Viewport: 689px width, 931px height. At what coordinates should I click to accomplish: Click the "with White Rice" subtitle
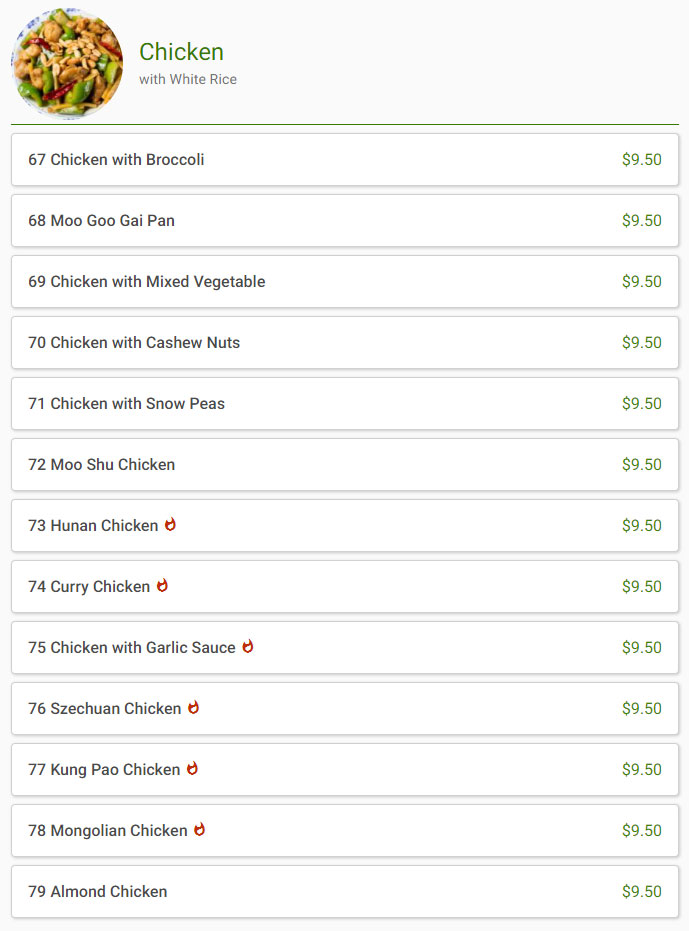188,79
